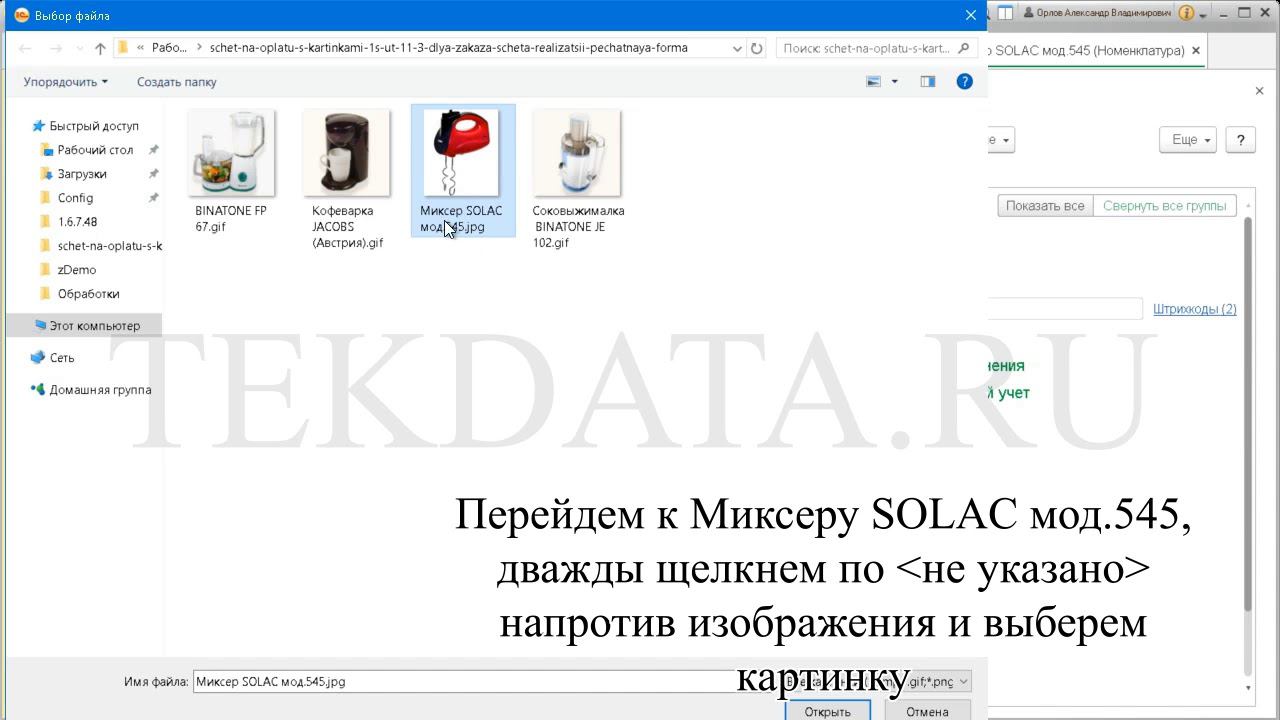Select Домашняя группа in navigation pane
This screenshot has width=1280, height=720.
coord(100,390)
